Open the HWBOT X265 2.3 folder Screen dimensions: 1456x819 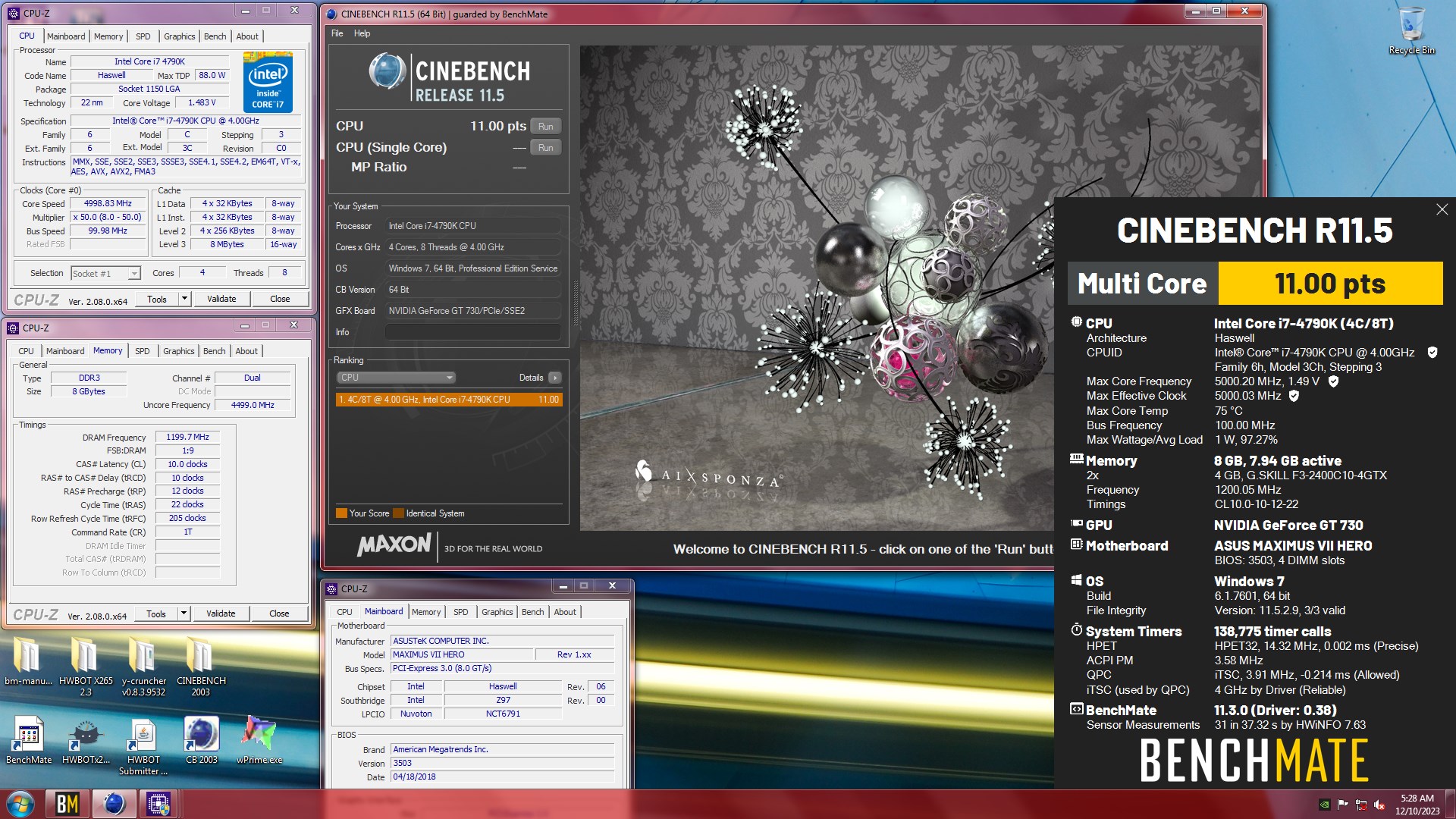coord(85,666)
